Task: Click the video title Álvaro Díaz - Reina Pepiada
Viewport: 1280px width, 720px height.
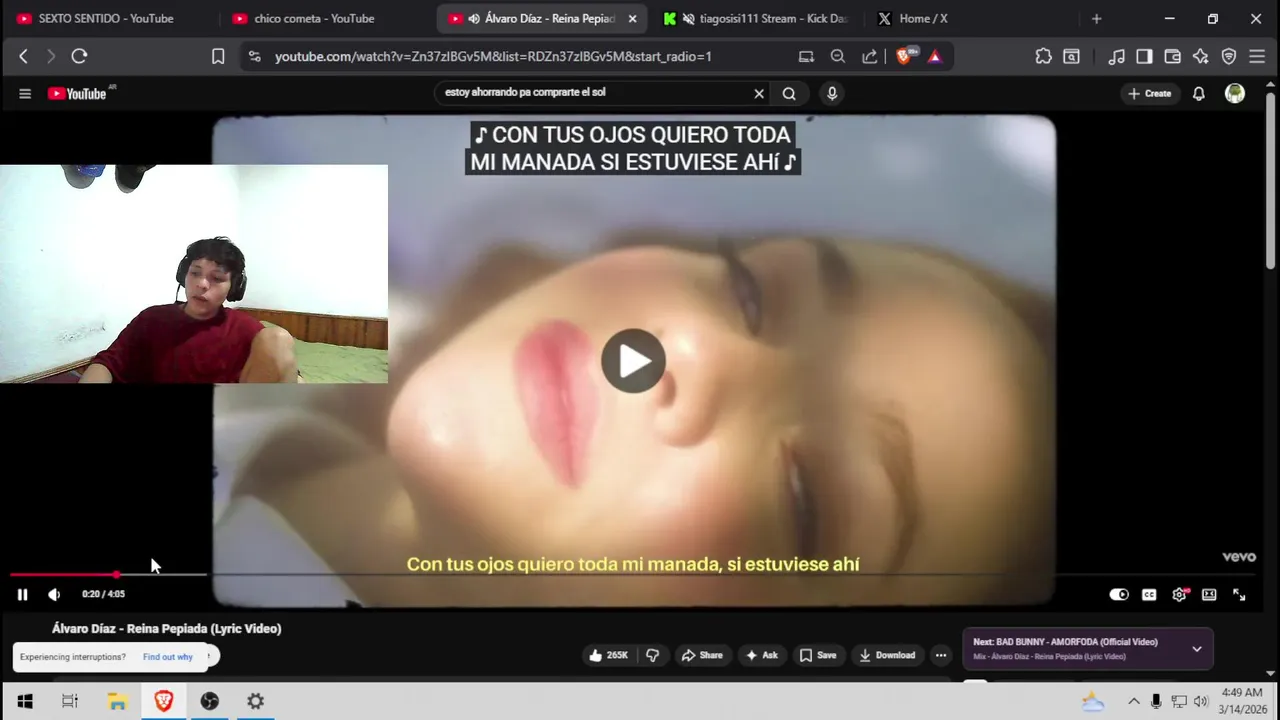Action: 166,629
